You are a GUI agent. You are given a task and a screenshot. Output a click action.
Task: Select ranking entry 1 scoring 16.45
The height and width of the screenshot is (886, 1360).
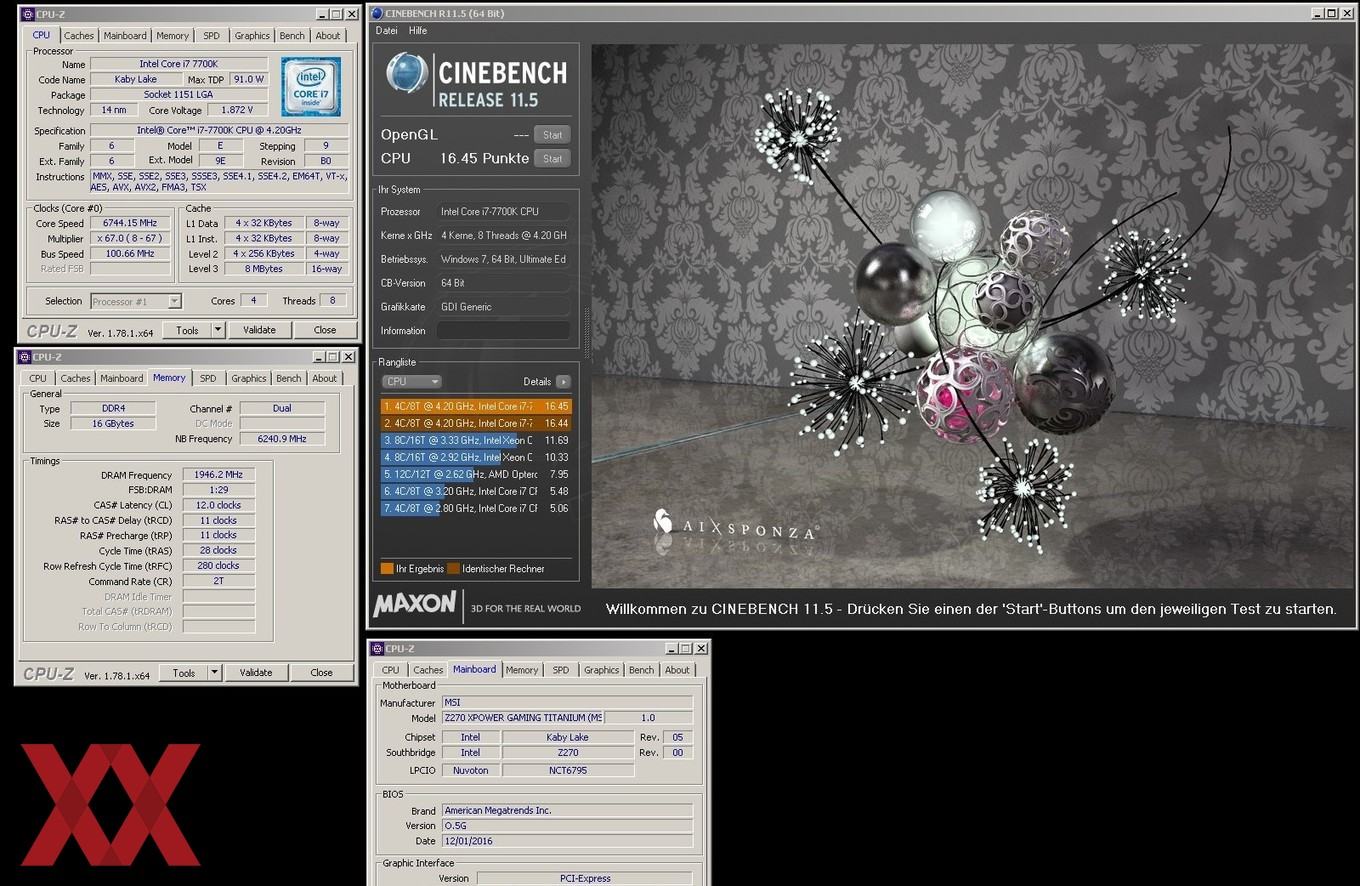(475, 407)
